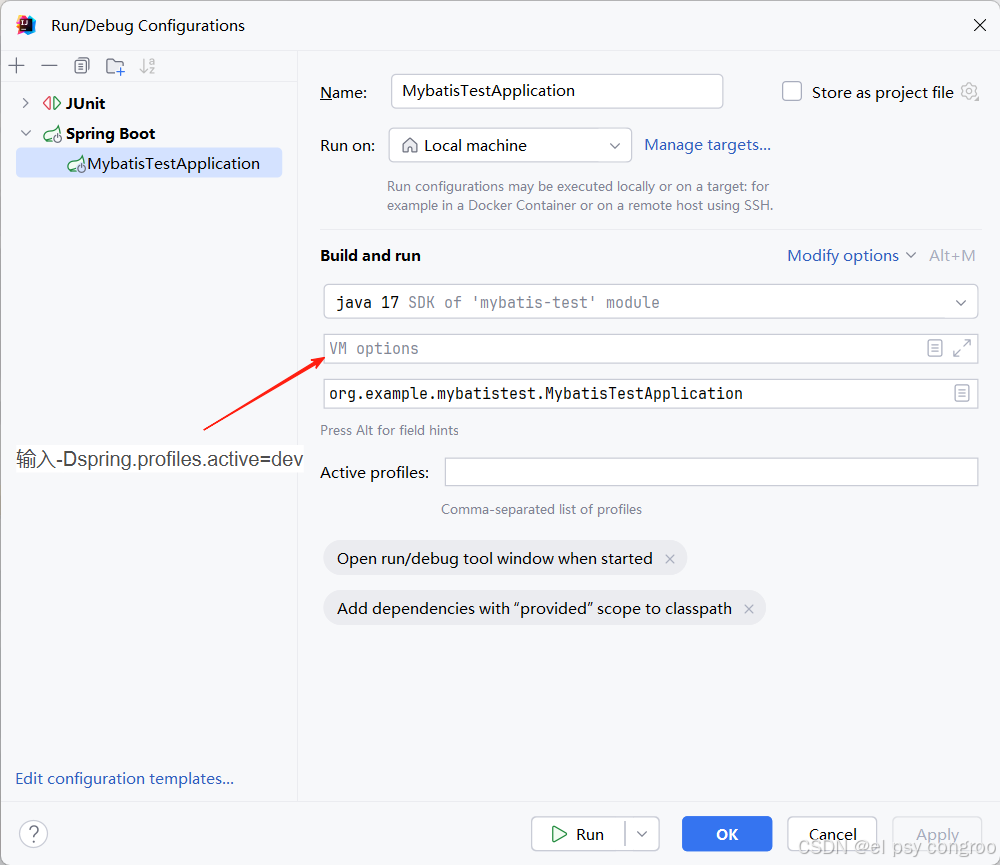Click the JUnit icon in the tree
The width and height of the screenshot is (1000, 865).
click(x=52, y=103)
